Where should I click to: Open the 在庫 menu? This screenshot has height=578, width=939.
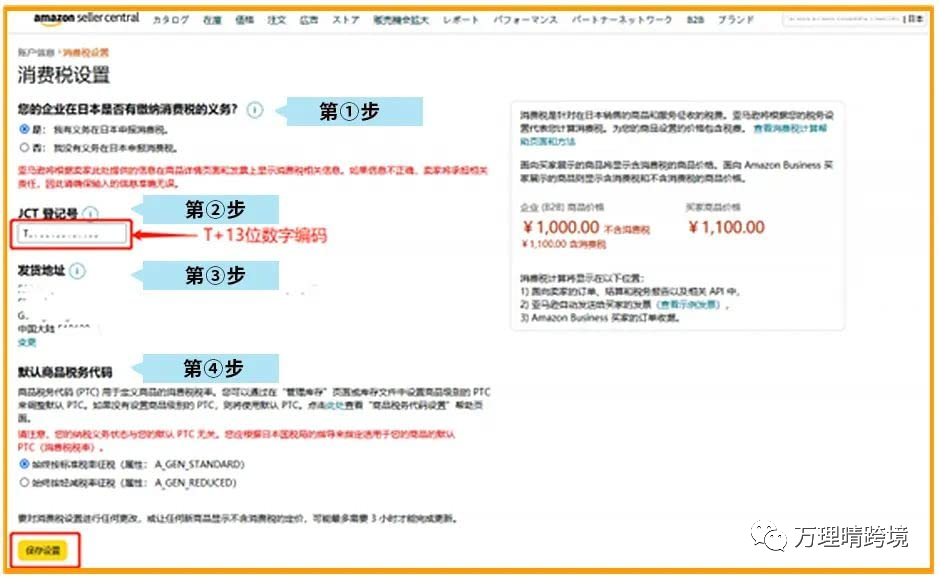[x=212, y=20]
